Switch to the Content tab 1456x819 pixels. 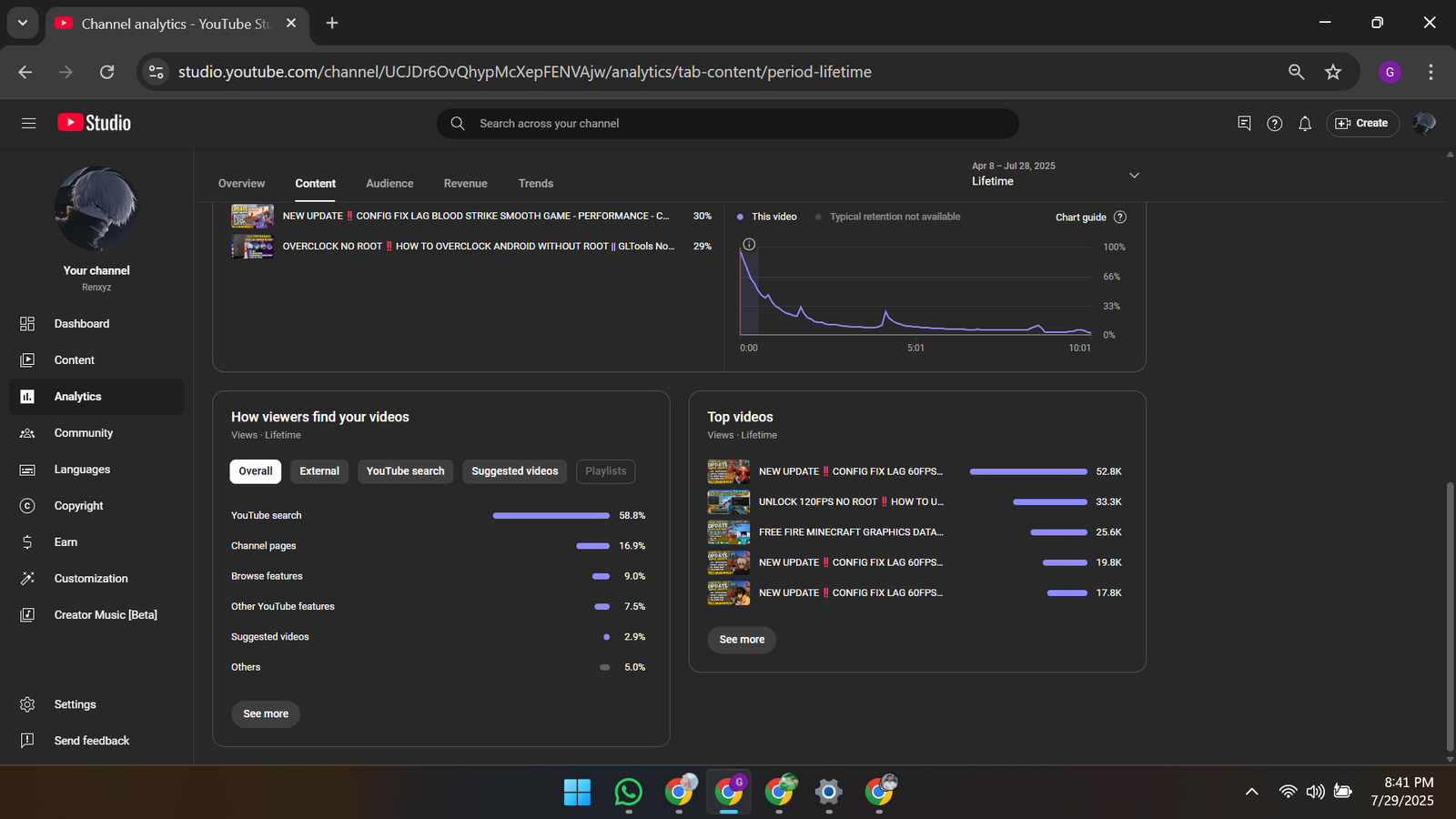point(315,184)
